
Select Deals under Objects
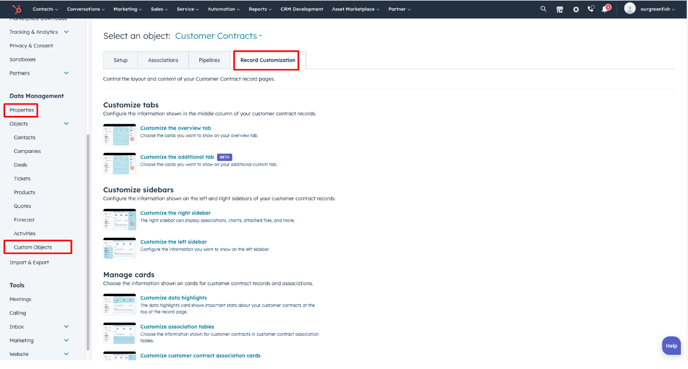click(x=20, y=165)
